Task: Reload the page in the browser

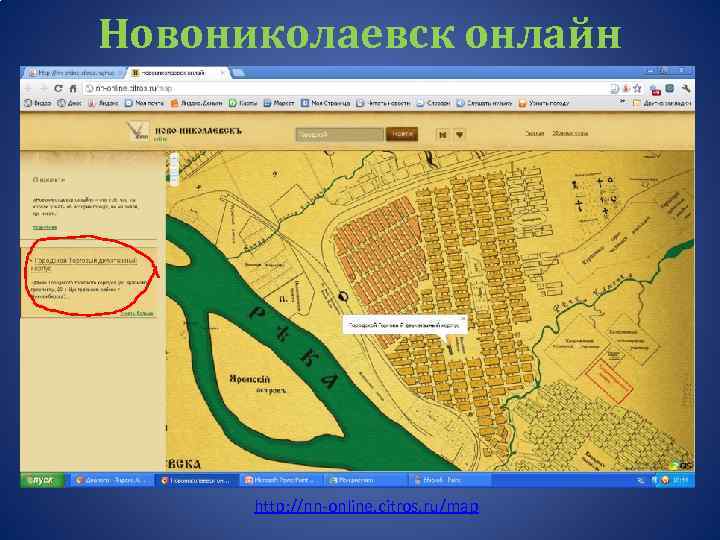Action: [x=58, y=88]
